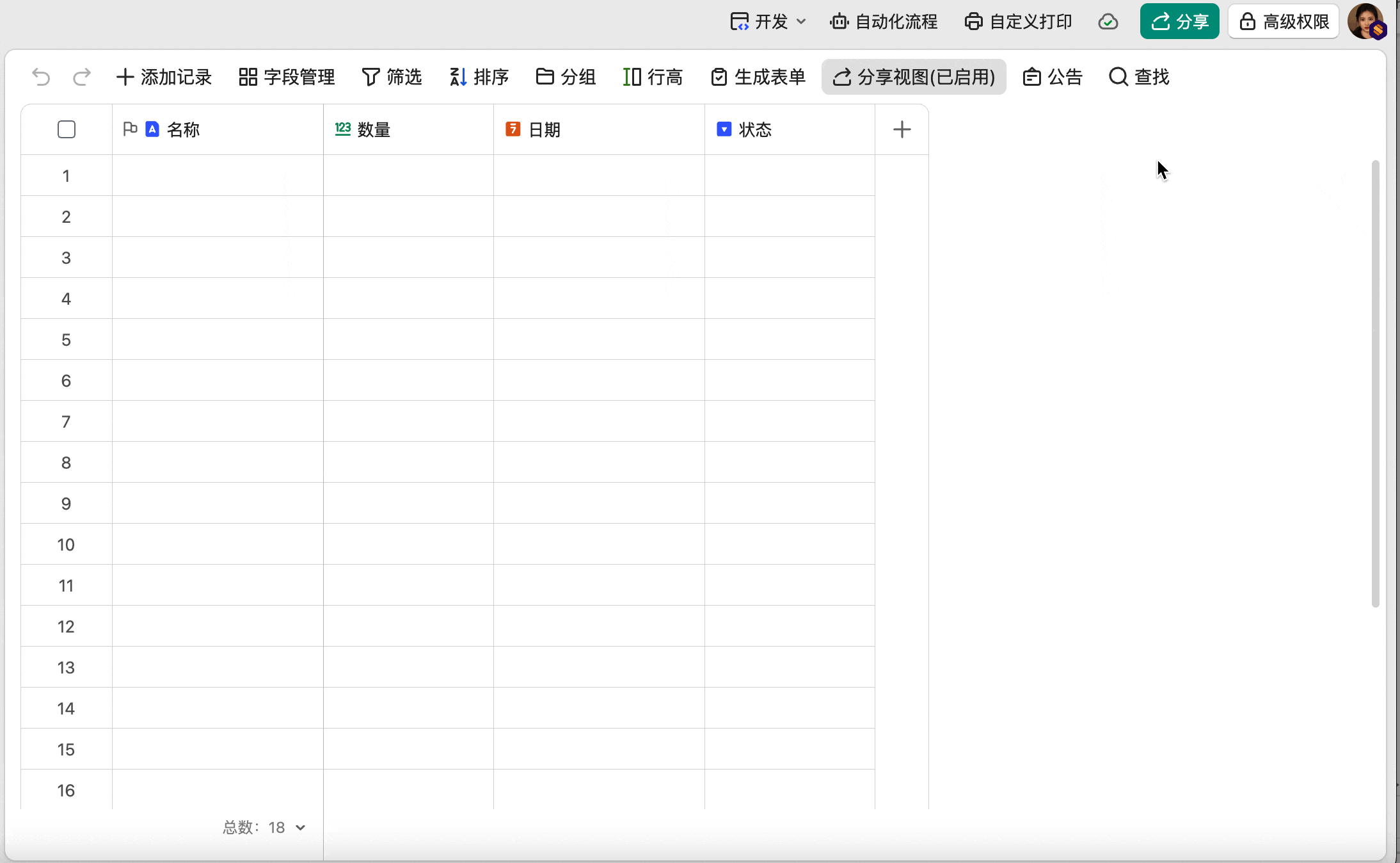Click the vertical scrollbar on the right
1400x863 pixels.
1375,384
